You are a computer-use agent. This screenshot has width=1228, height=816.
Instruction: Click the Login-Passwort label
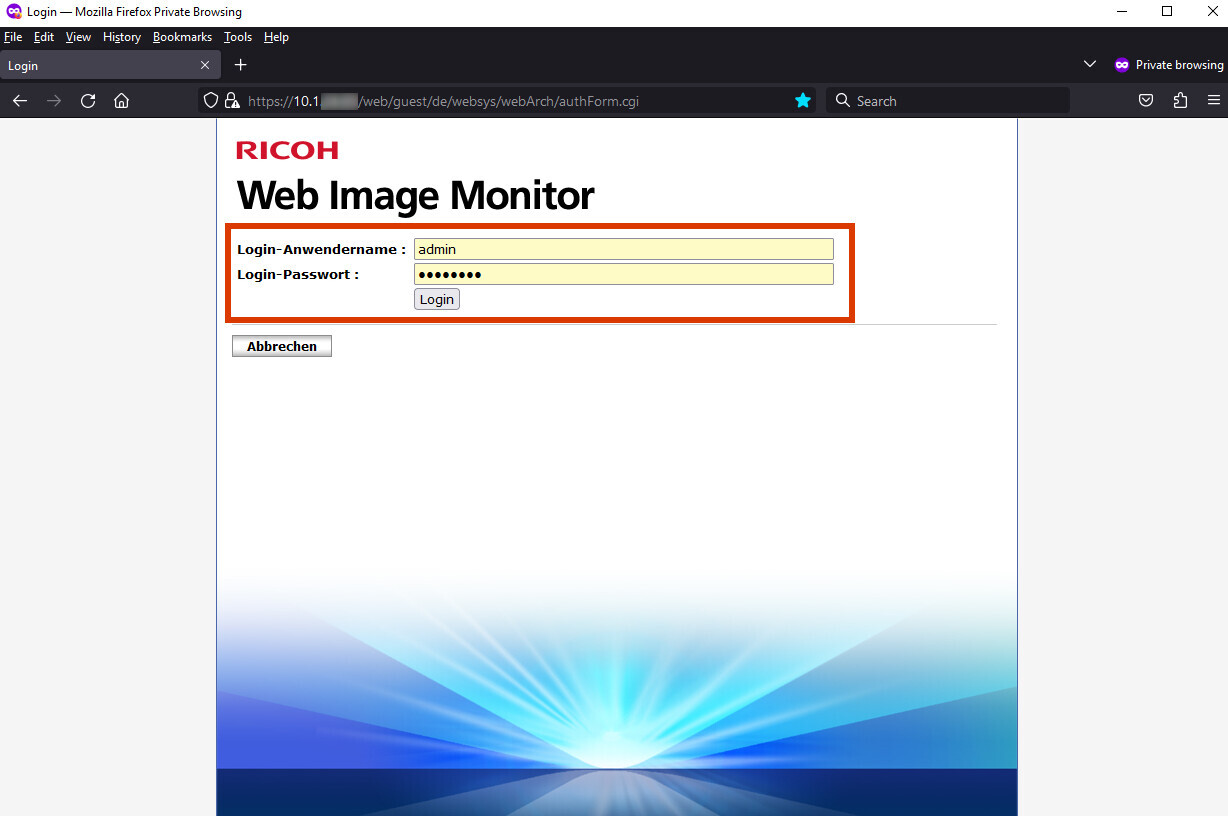(x=298, y=274)
